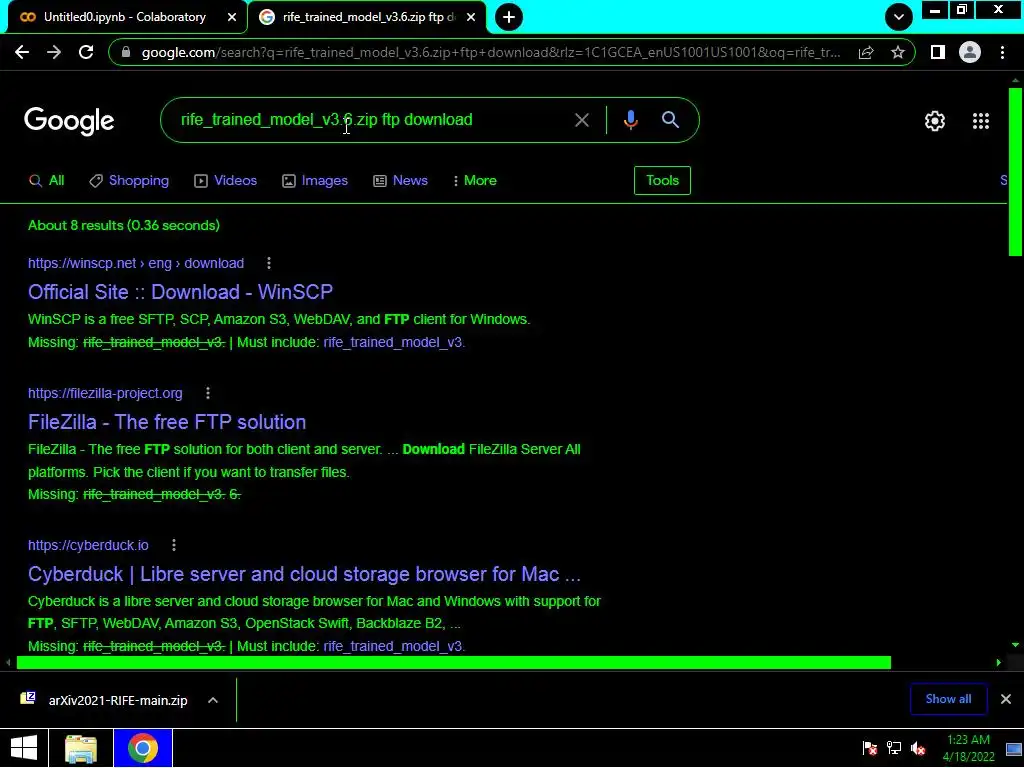Click the https://cyberduck.io URL text
The image size is (1024, 768).
(x=88, y=545)
